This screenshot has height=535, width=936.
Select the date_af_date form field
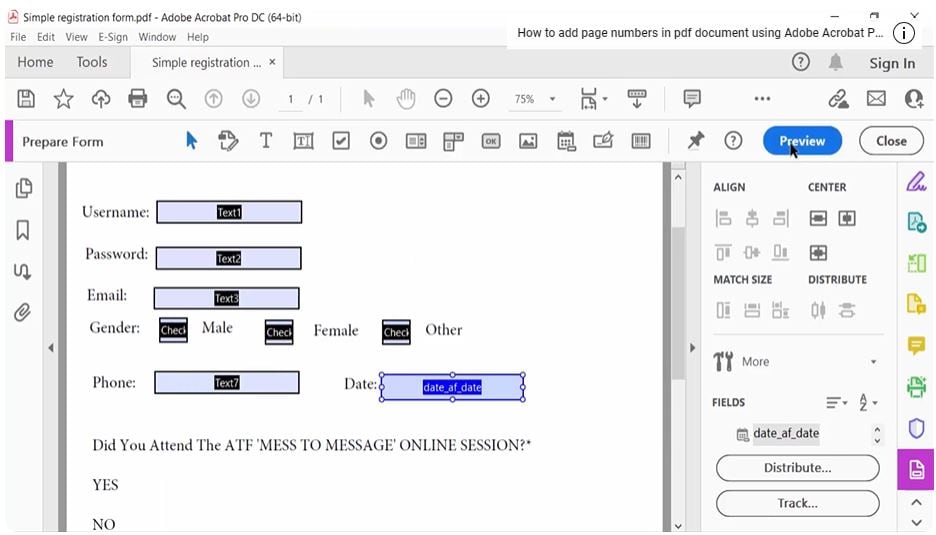click(452, 387)
